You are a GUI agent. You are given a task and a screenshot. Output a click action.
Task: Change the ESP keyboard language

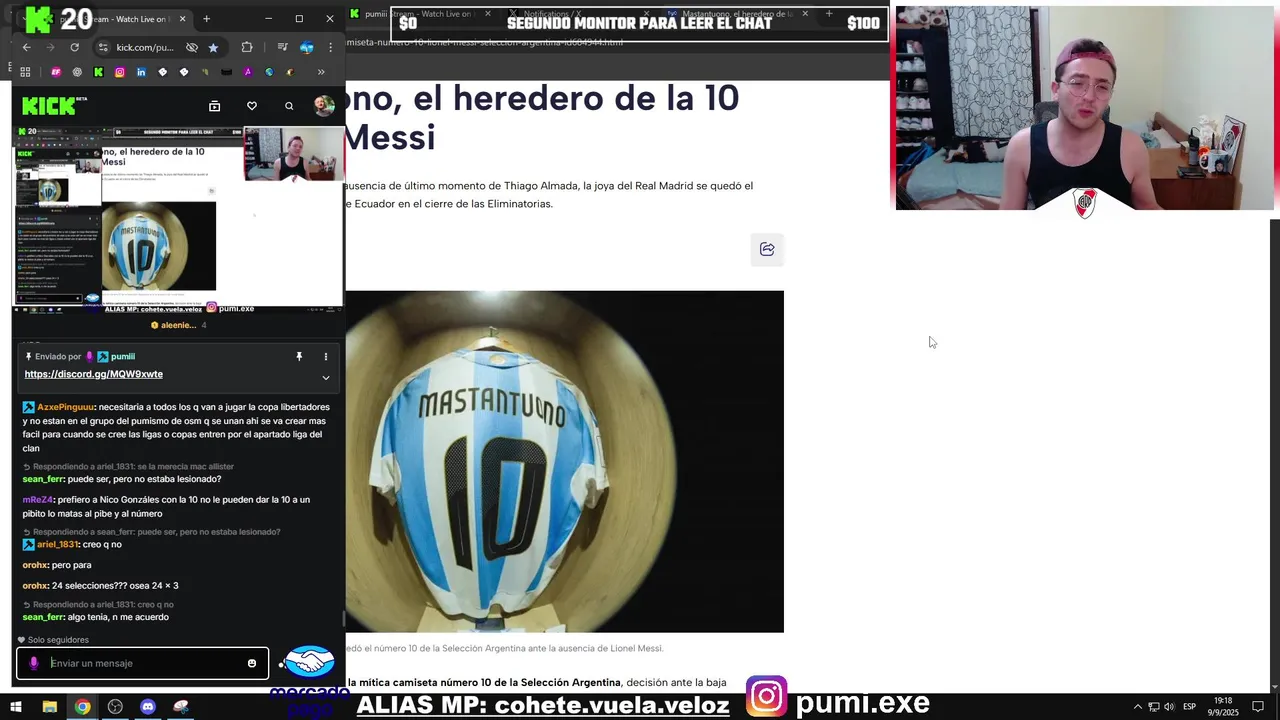(x=1190, y=707)
